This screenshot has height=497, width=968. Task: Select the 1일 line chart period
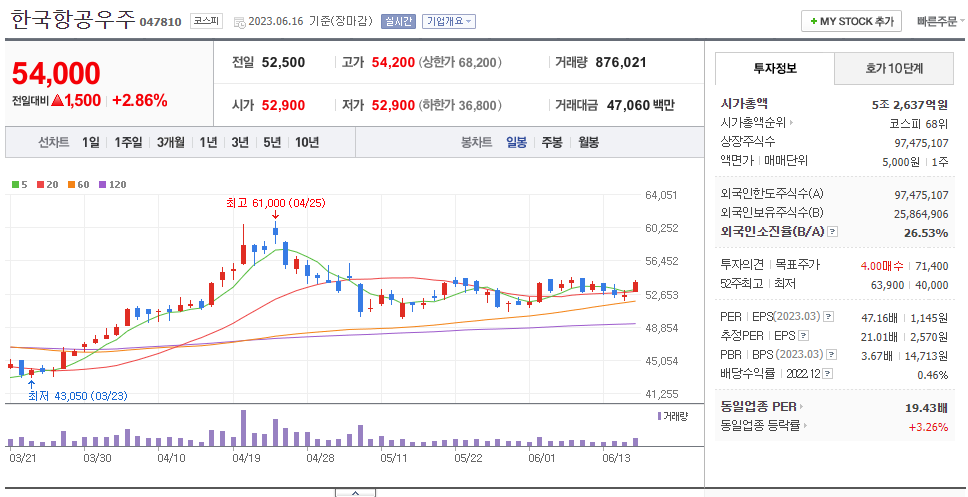click(x=90, y=143)
